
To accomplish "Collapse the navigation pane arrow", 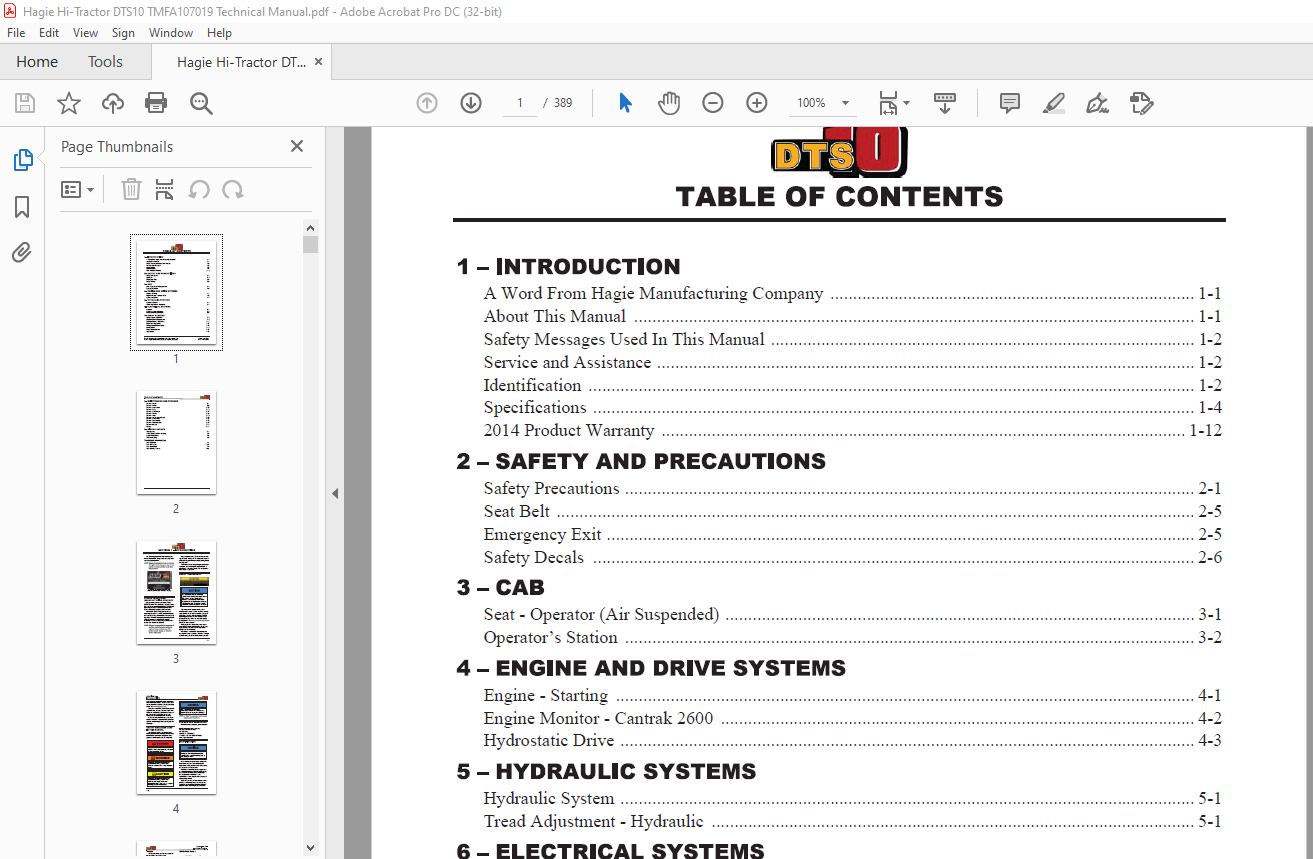I will click(x=335, y=493).
